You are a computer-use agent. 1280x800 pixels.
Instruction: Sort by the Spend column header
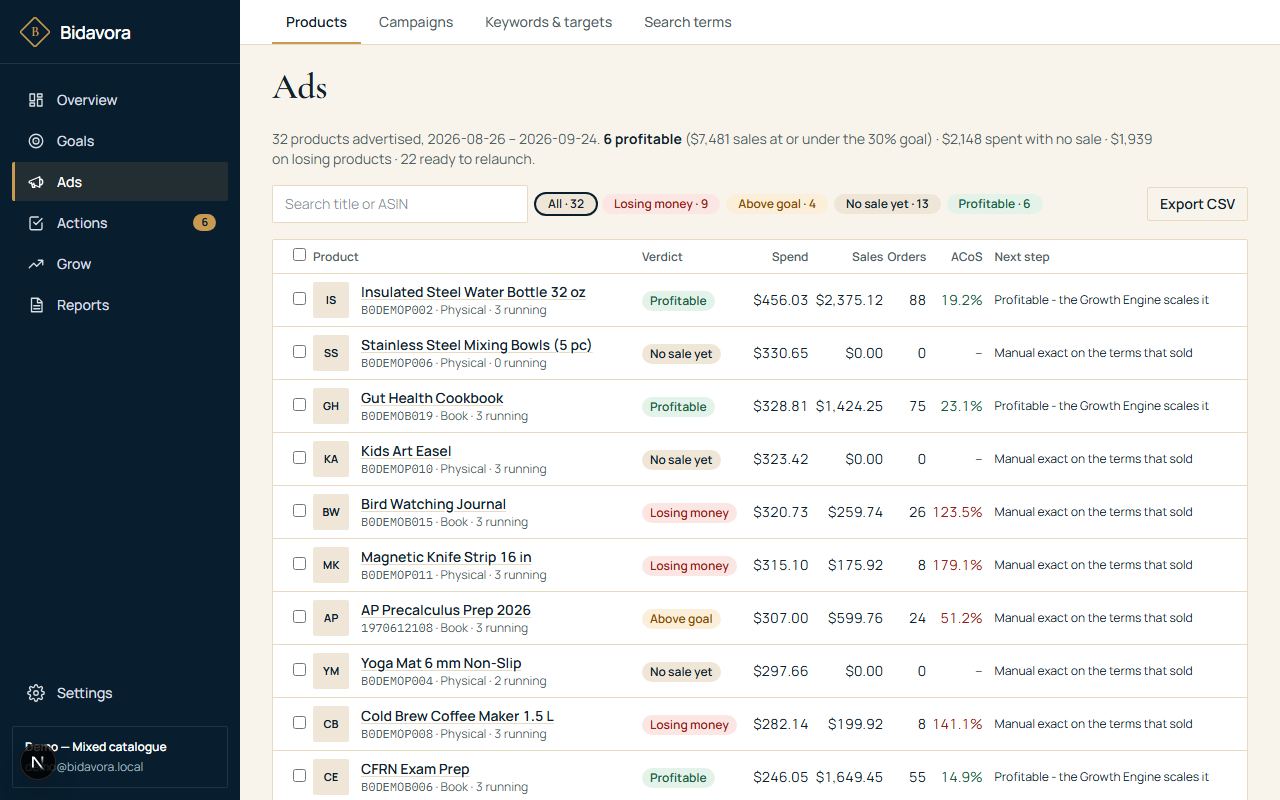(790, 257)
